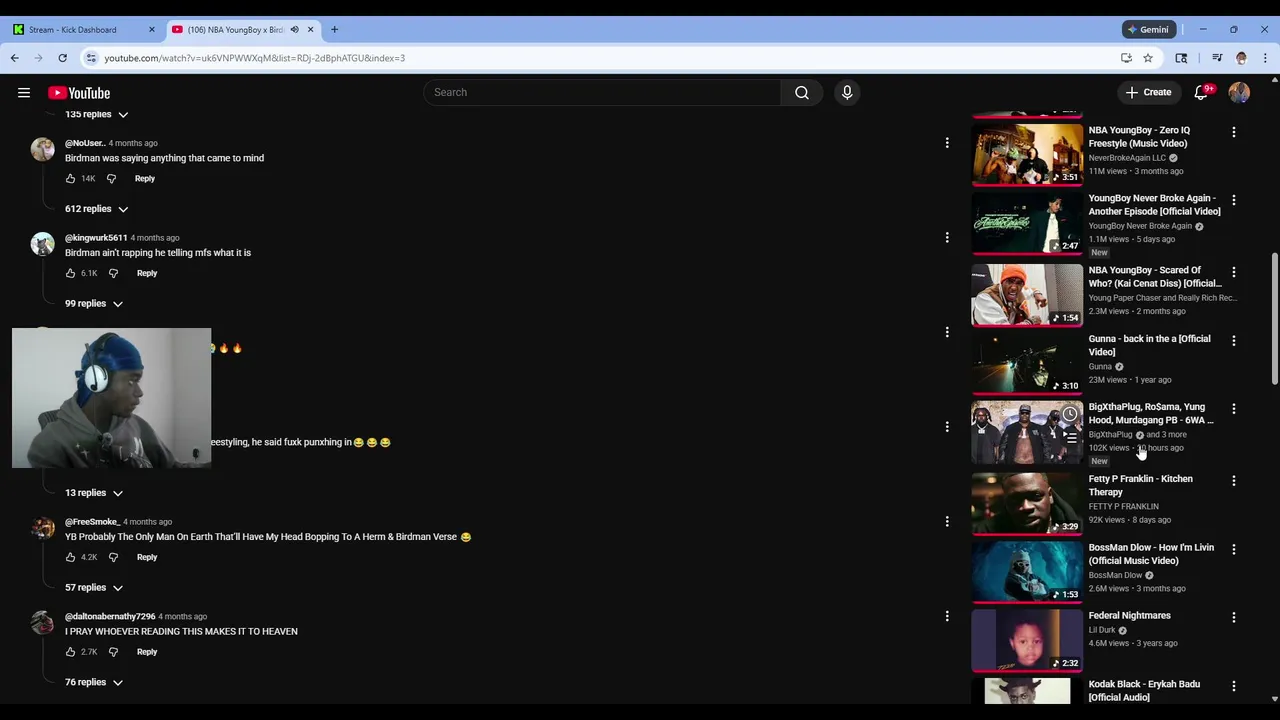Screen dimensions: 1280x720
Task: Switch to Stream - Kick Dashboard tab
Action: 82,30
